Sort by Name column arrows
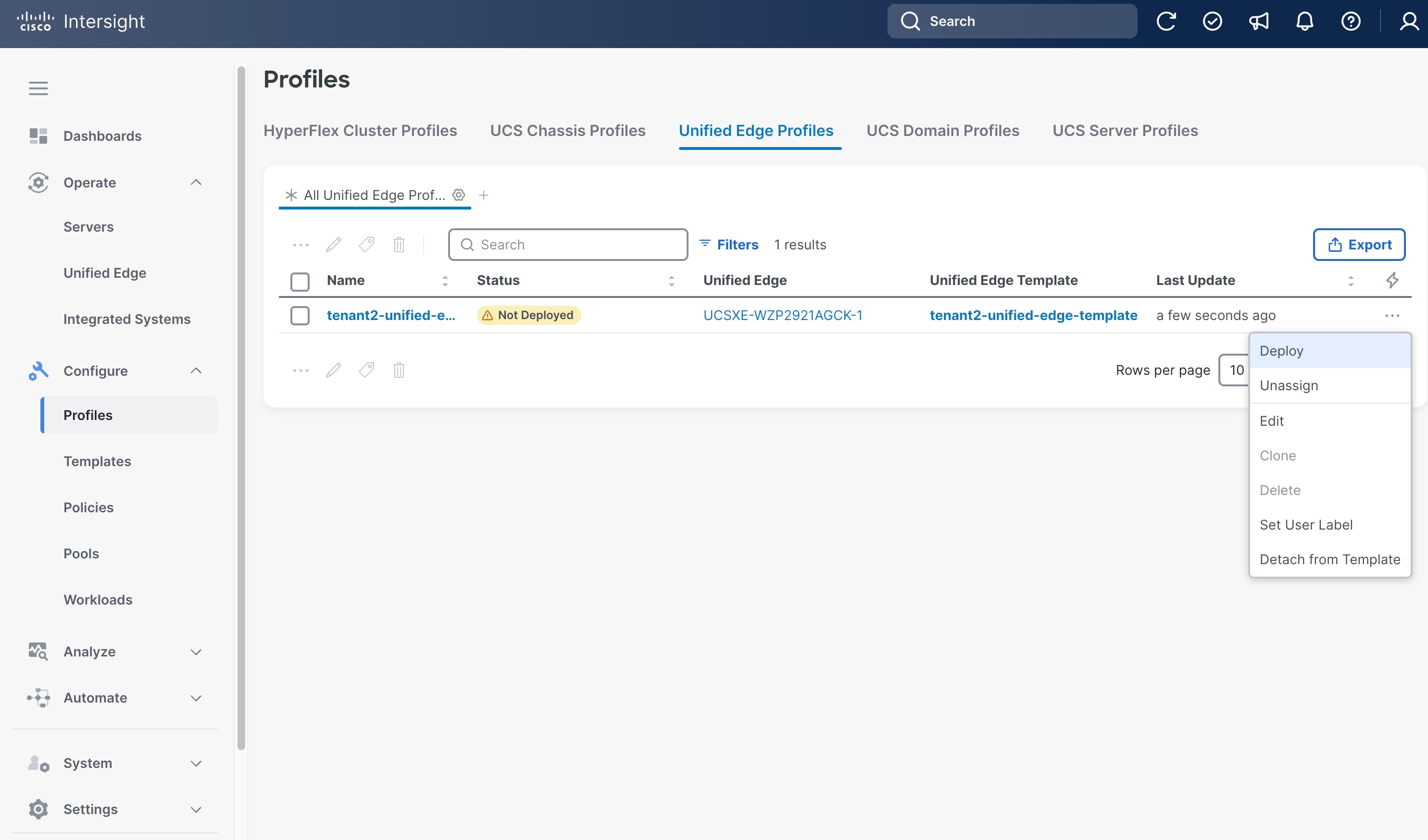 click(445, 281)
